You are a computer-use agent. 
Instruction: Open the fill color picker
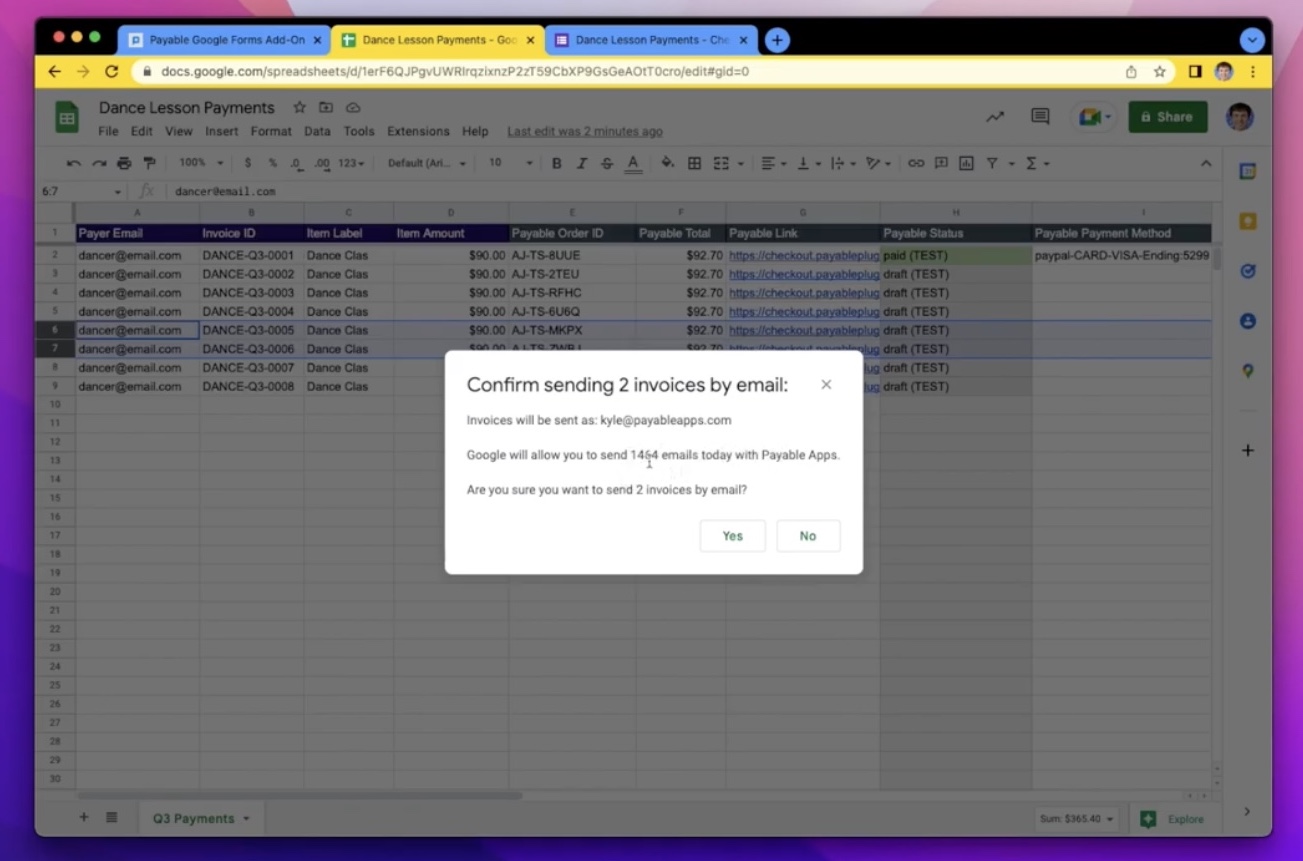point(665,163)
